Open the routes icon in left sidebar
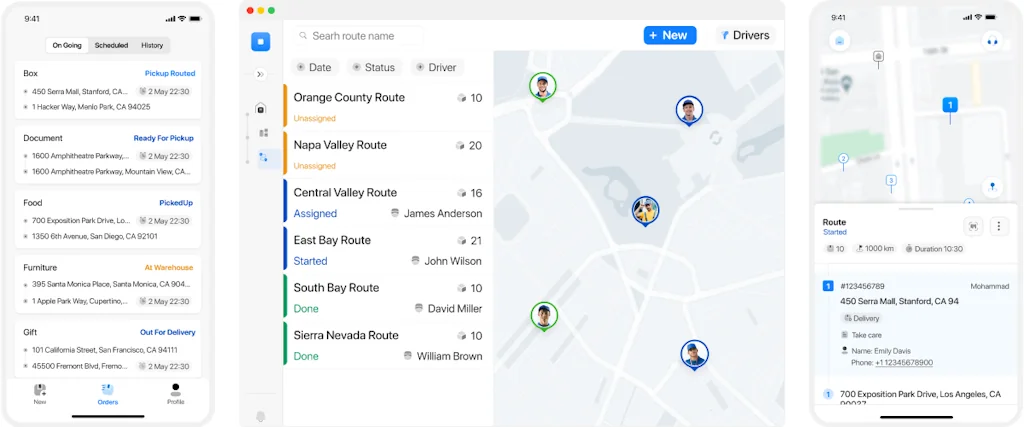Image resolution: width=1024 pixels, height=427 pixels. pyautogui.click(x=264, y=157)
